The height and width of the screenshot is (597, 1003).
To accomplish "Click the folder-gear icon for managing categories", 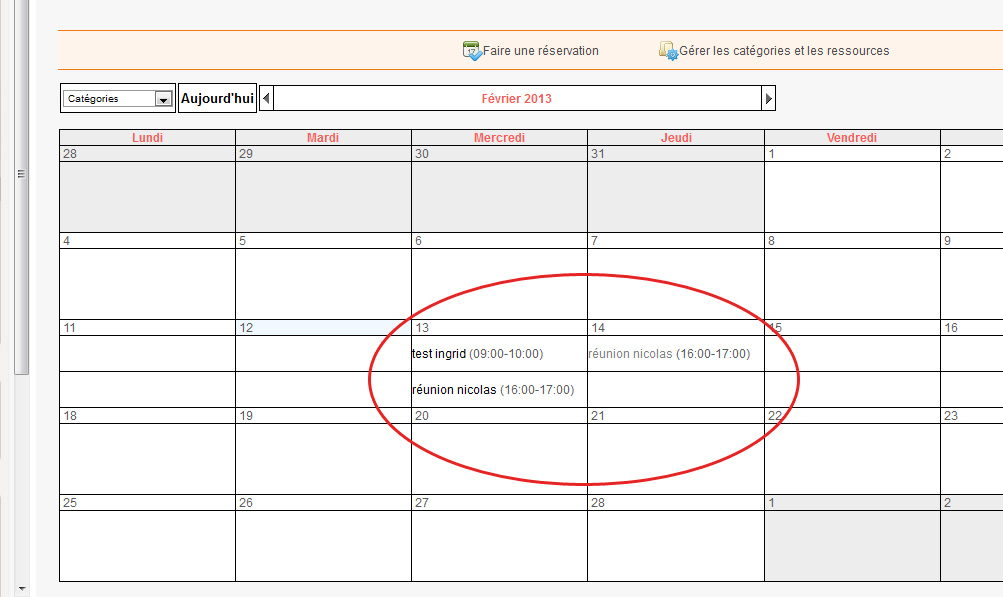I will tap(668, 51).
